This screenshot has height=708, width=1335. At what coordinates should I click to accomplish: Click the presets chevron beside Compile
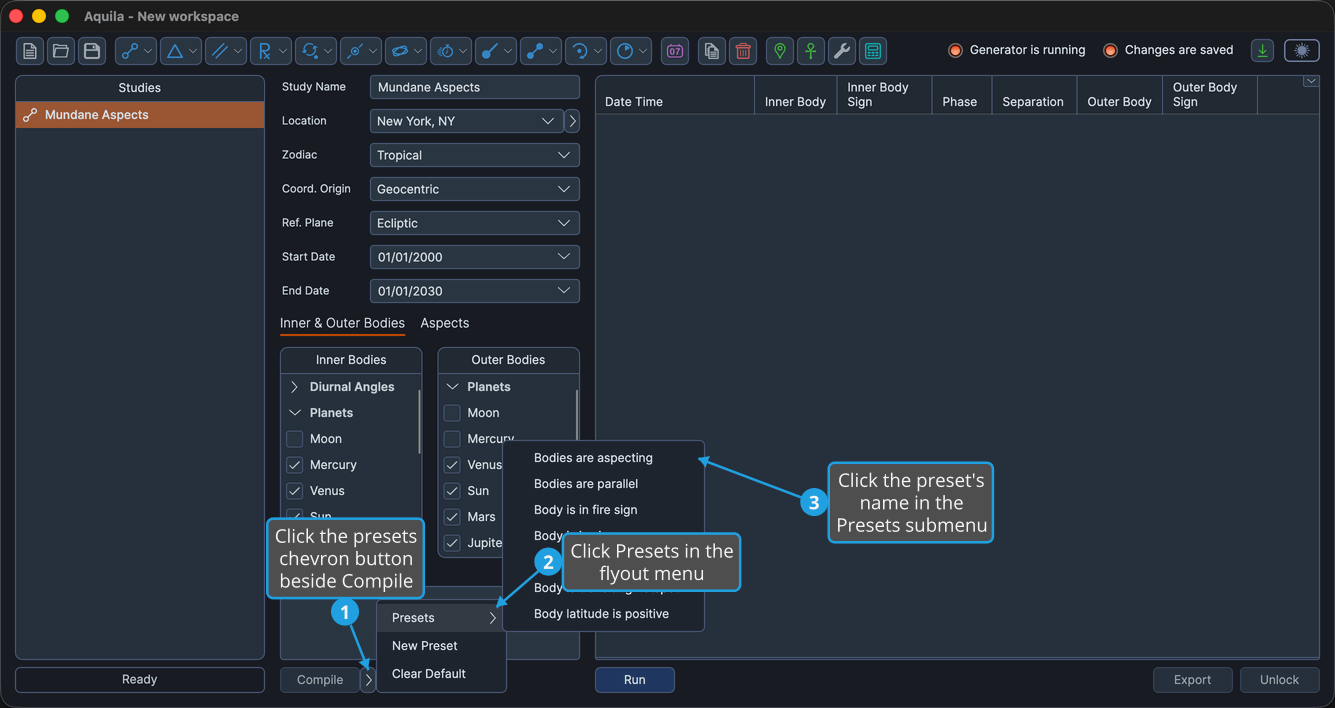369,680
